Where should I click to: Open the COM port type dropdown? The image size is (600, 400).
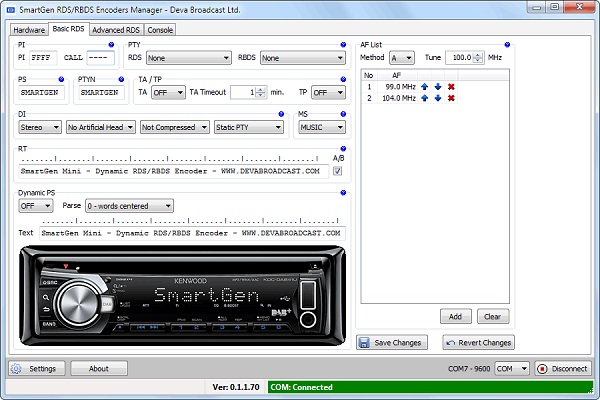tap(512, 369)
